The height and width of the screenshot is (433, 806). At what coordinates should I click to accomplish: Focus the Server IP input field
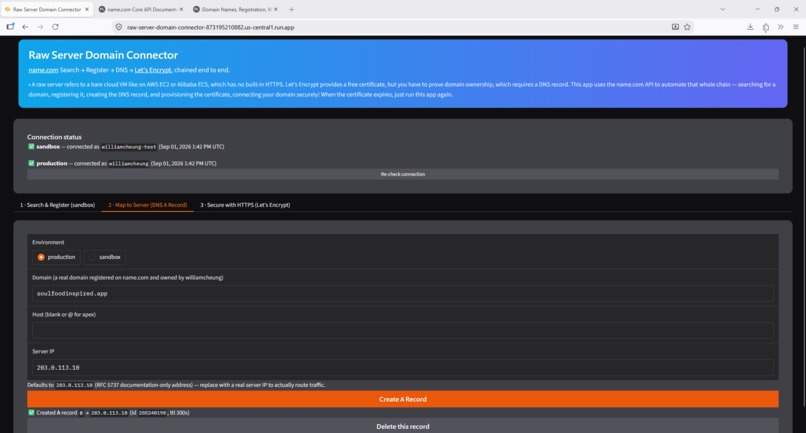pos(402,368)
